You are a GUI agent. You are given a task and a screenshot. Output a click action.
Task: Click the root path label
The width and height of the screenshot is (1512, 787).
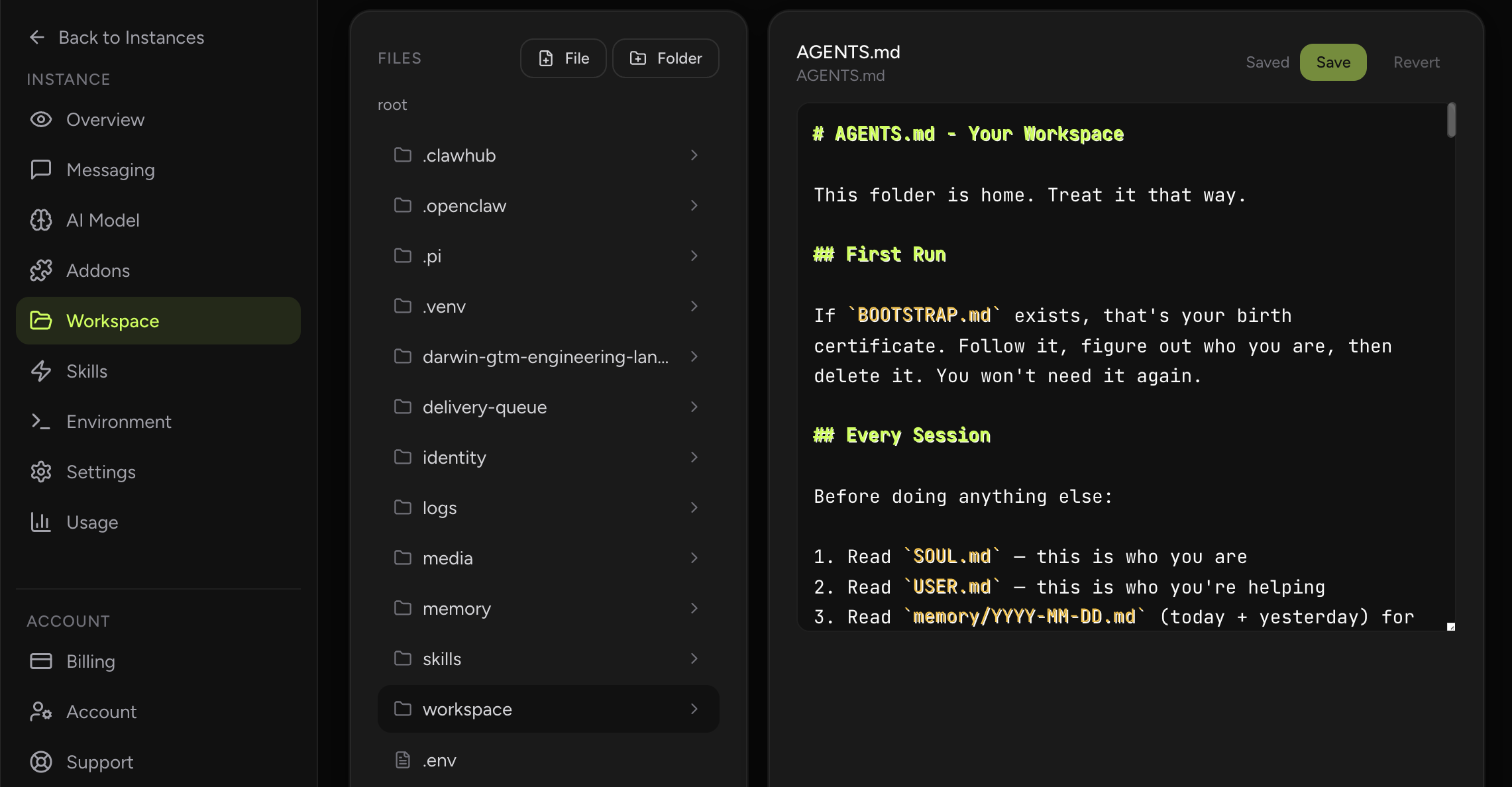coord(392,105)
